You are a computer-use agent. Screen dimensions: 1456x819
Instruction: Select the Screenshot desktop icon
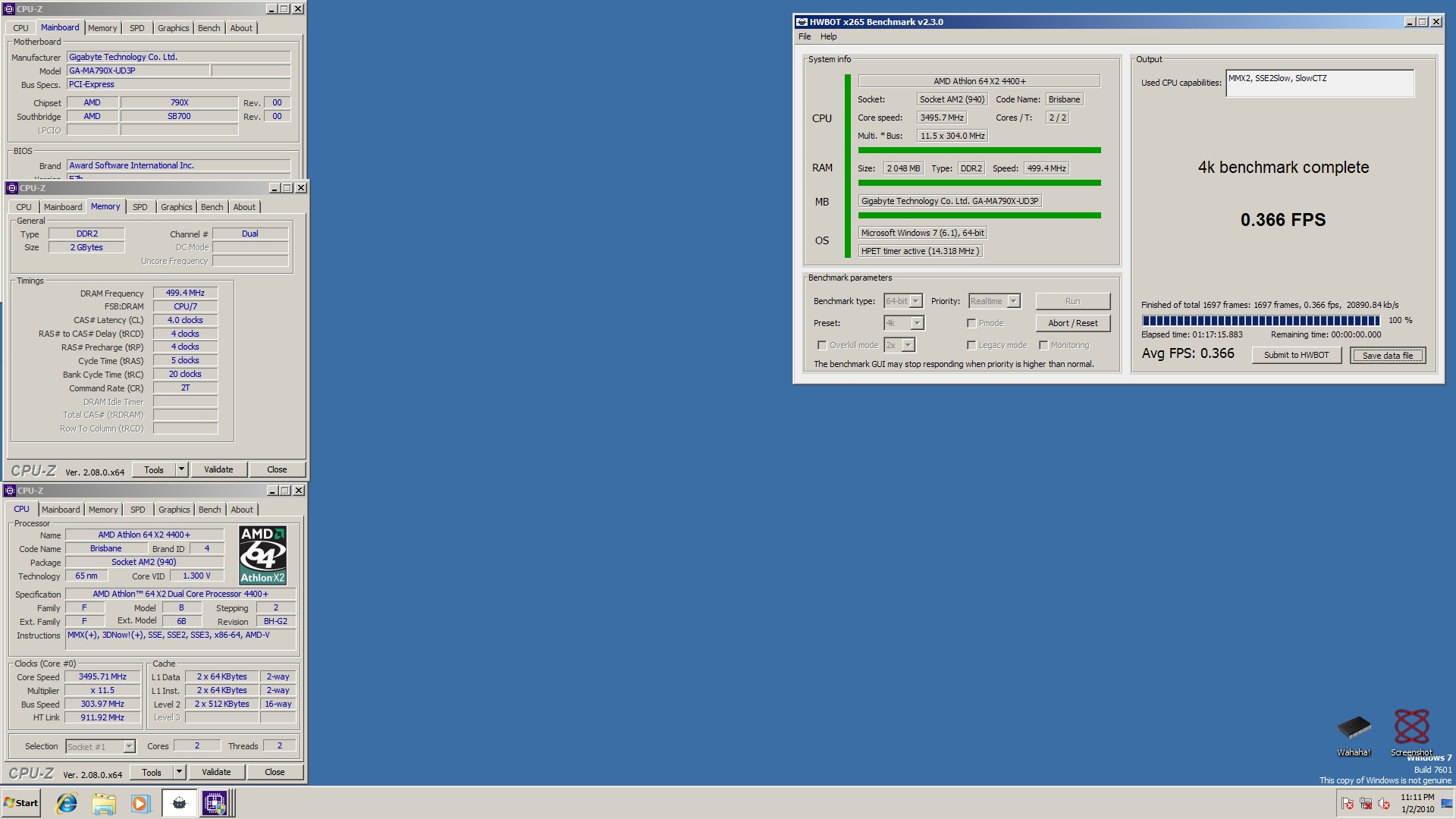[x=1411, y=733]
